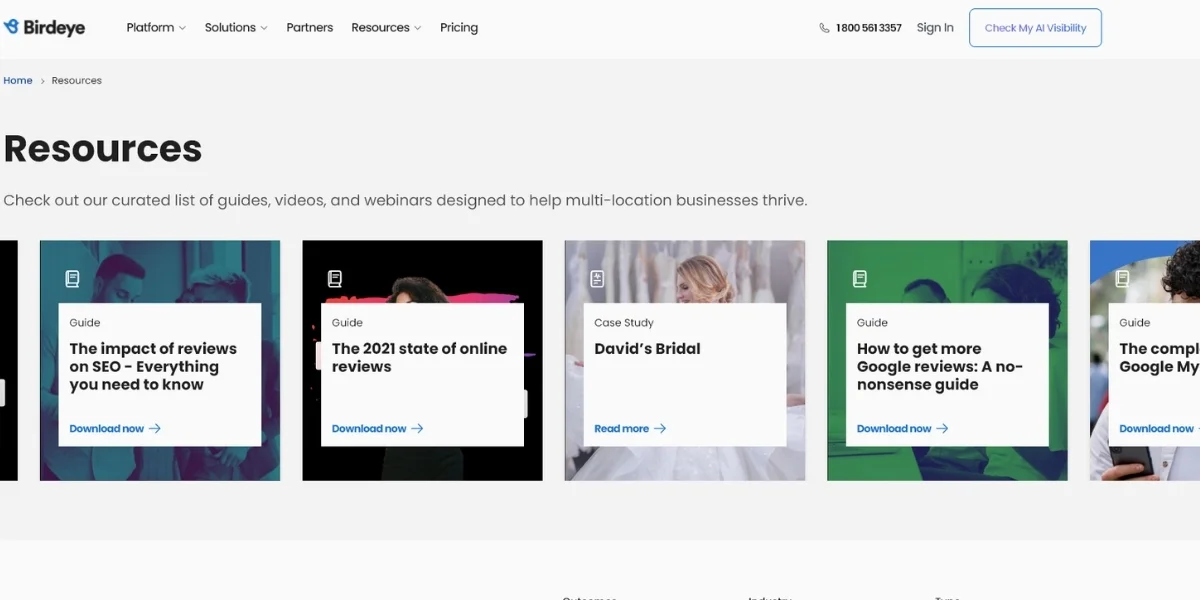Call the 1800 561 3357 number link
The height and width of the screenshot is (600, 1200).
click(868, 28)
